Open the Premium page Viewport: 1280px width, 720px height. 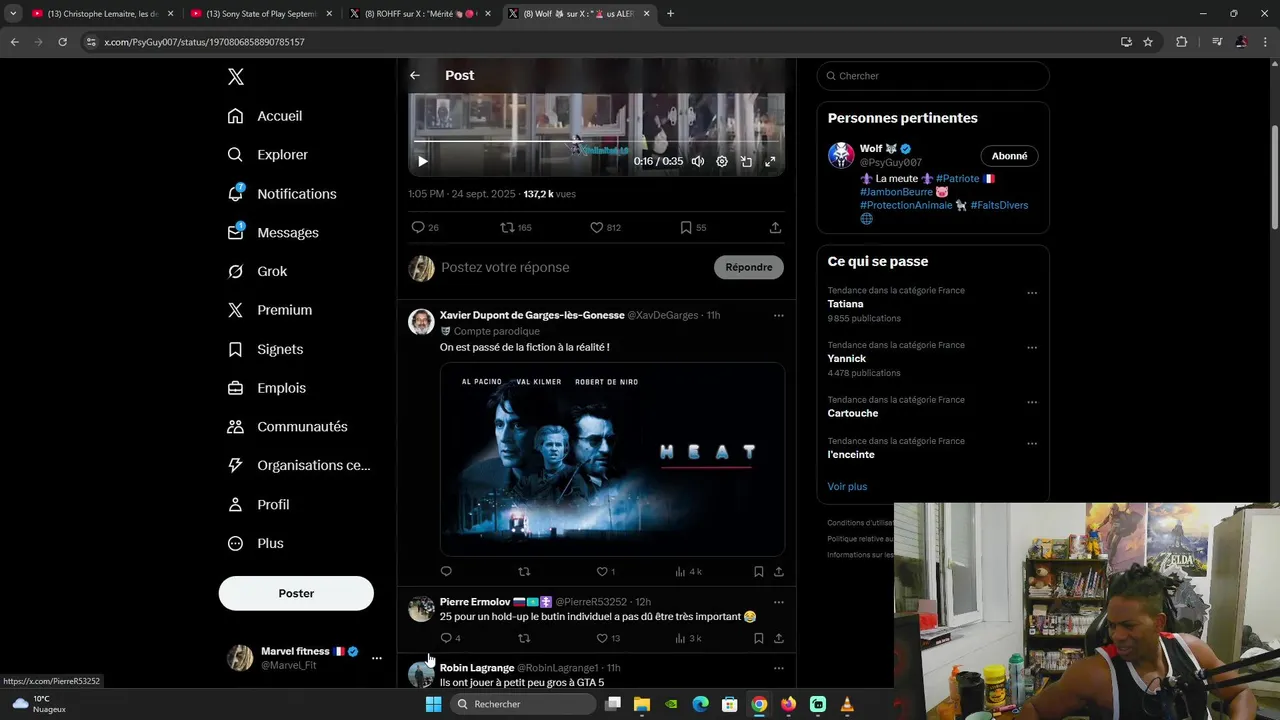click(x=270, y=310)
